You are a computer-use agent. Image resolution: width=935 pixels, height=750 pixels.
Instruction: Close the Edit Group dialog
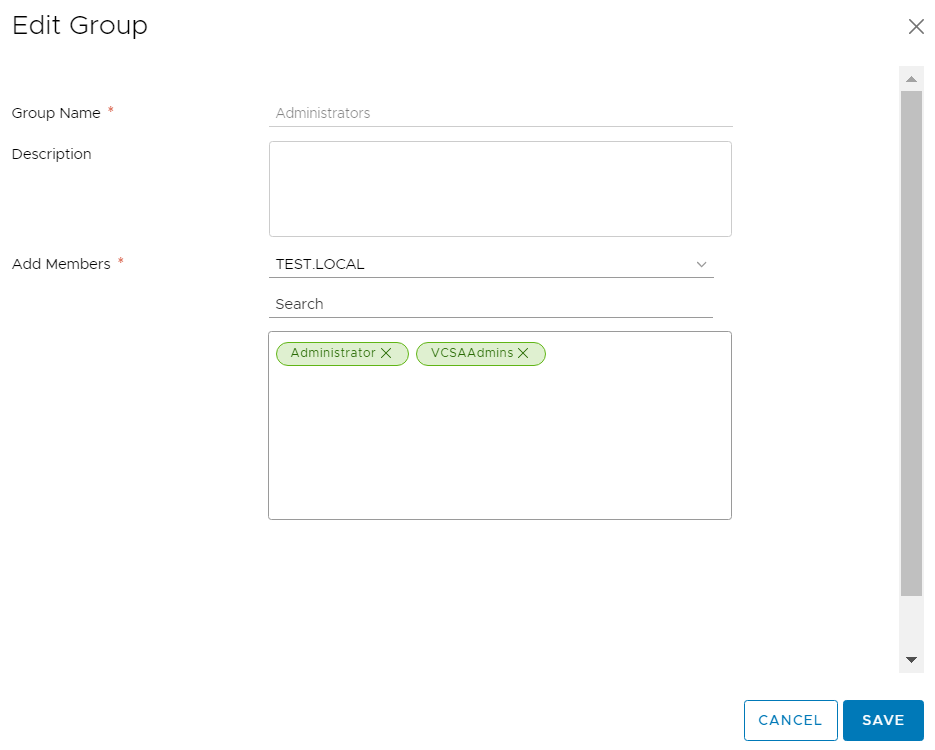pyautogui.click(x=916, y=26)
